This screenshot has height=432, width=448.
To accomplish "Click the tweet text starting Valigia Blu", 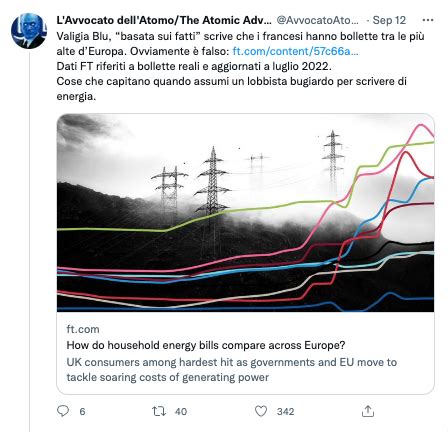I will (x=240, y=66).
